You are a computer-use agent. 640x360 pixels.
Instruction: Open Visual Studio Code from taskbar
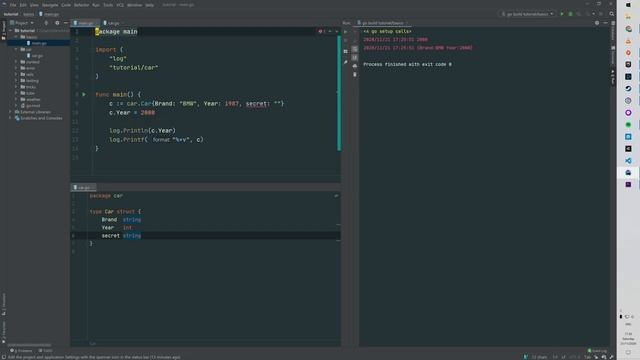pos(628,160)
